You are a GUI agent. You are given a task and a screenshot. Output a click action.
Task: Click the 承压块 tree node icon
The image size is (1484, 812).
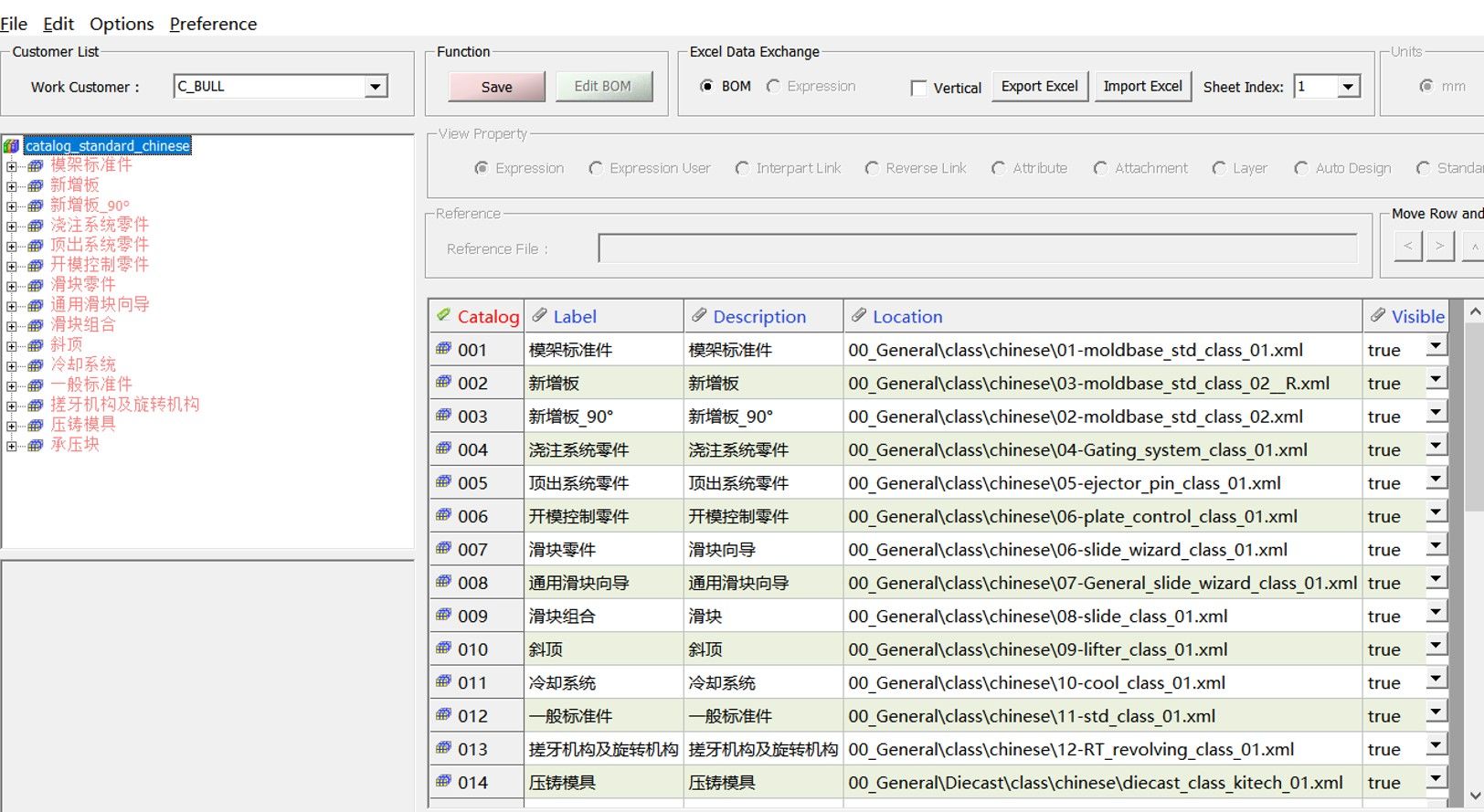[36, 446]
